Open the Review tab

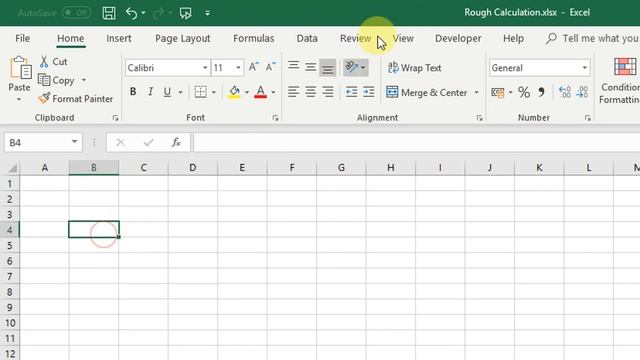tap(356, 38)
